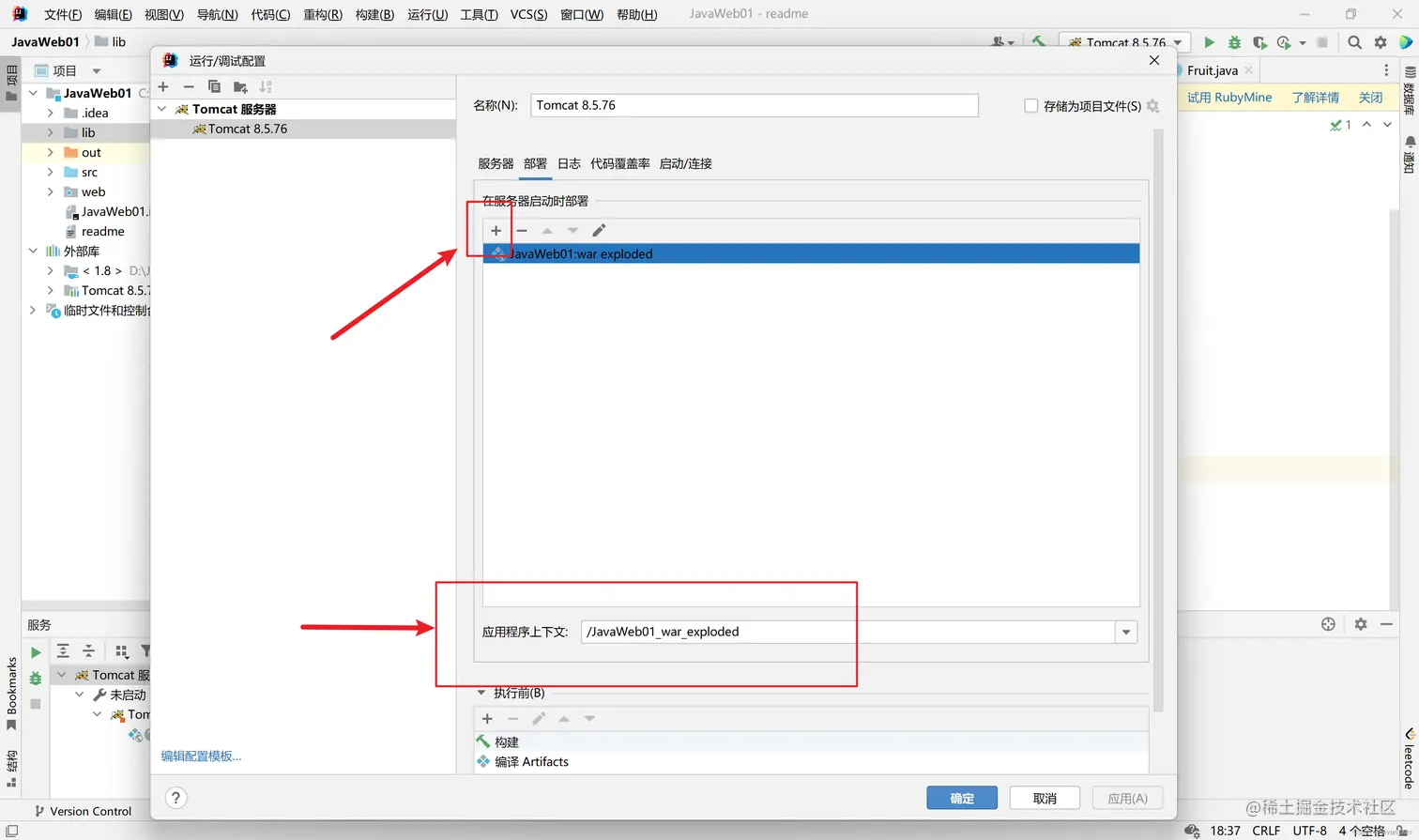
Task: Switch to the Server tab
Action: (x=496, y=163)
